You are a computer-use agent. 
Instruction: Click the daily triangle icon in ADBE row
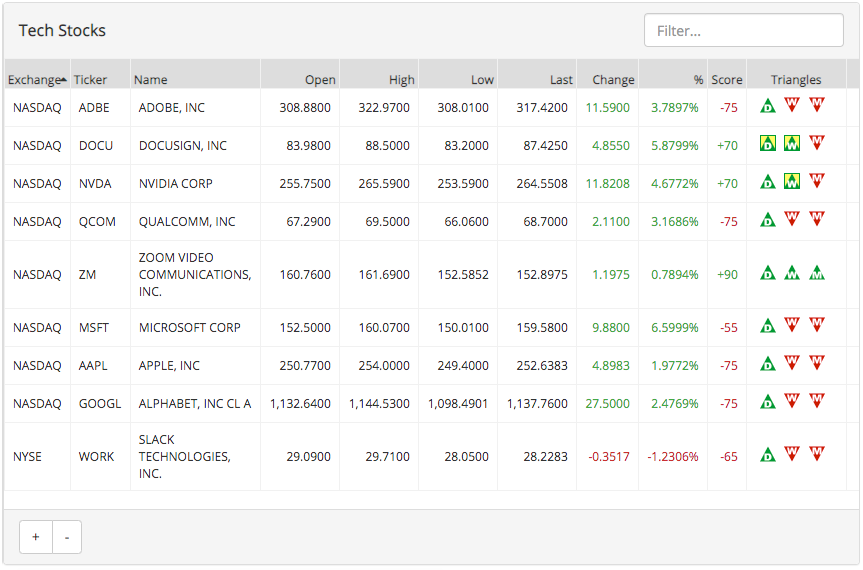(x=767, y=106)
